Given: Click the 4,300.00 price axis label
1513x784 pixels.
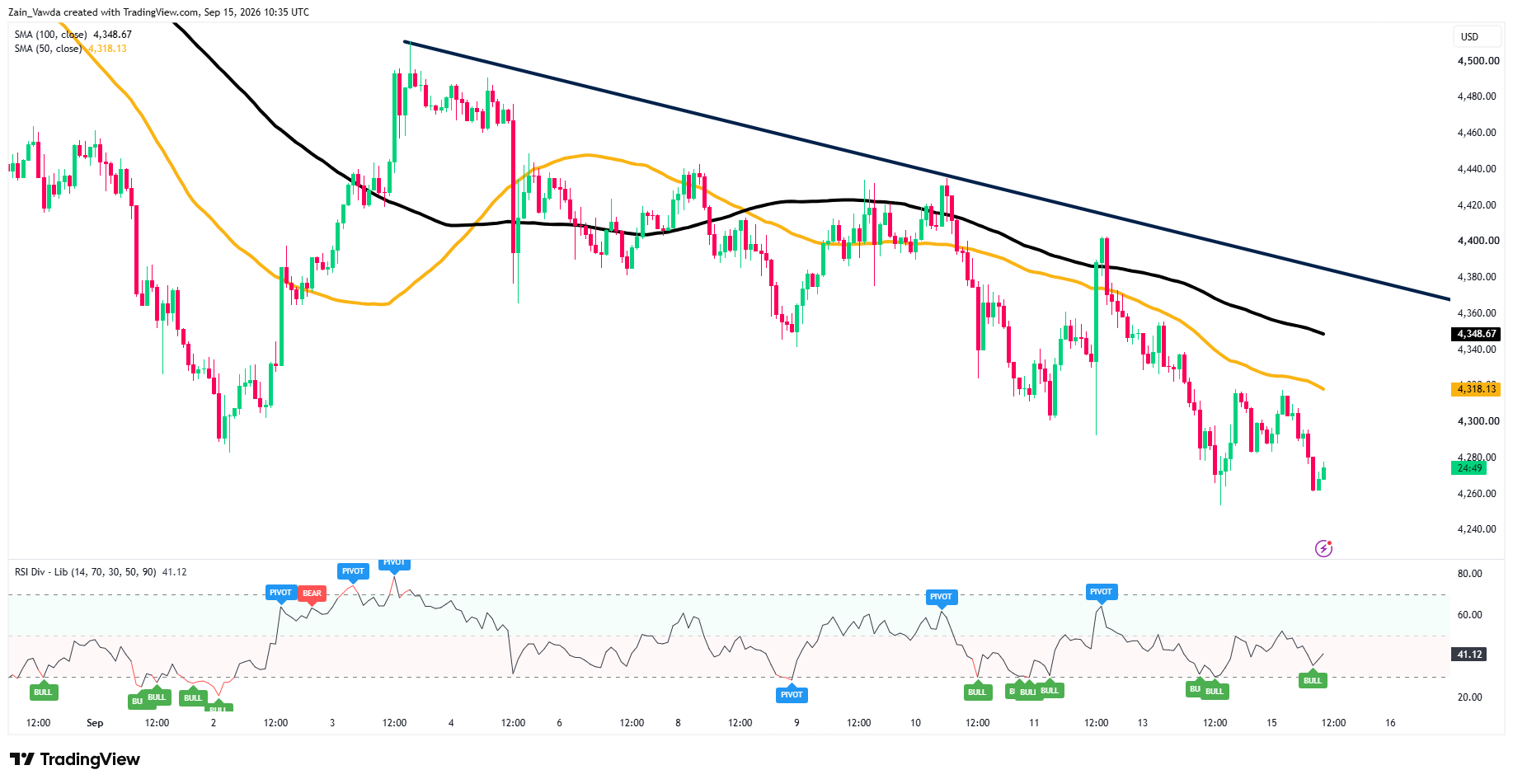Looking at the screenshot, I should [x=1478, y=420].
